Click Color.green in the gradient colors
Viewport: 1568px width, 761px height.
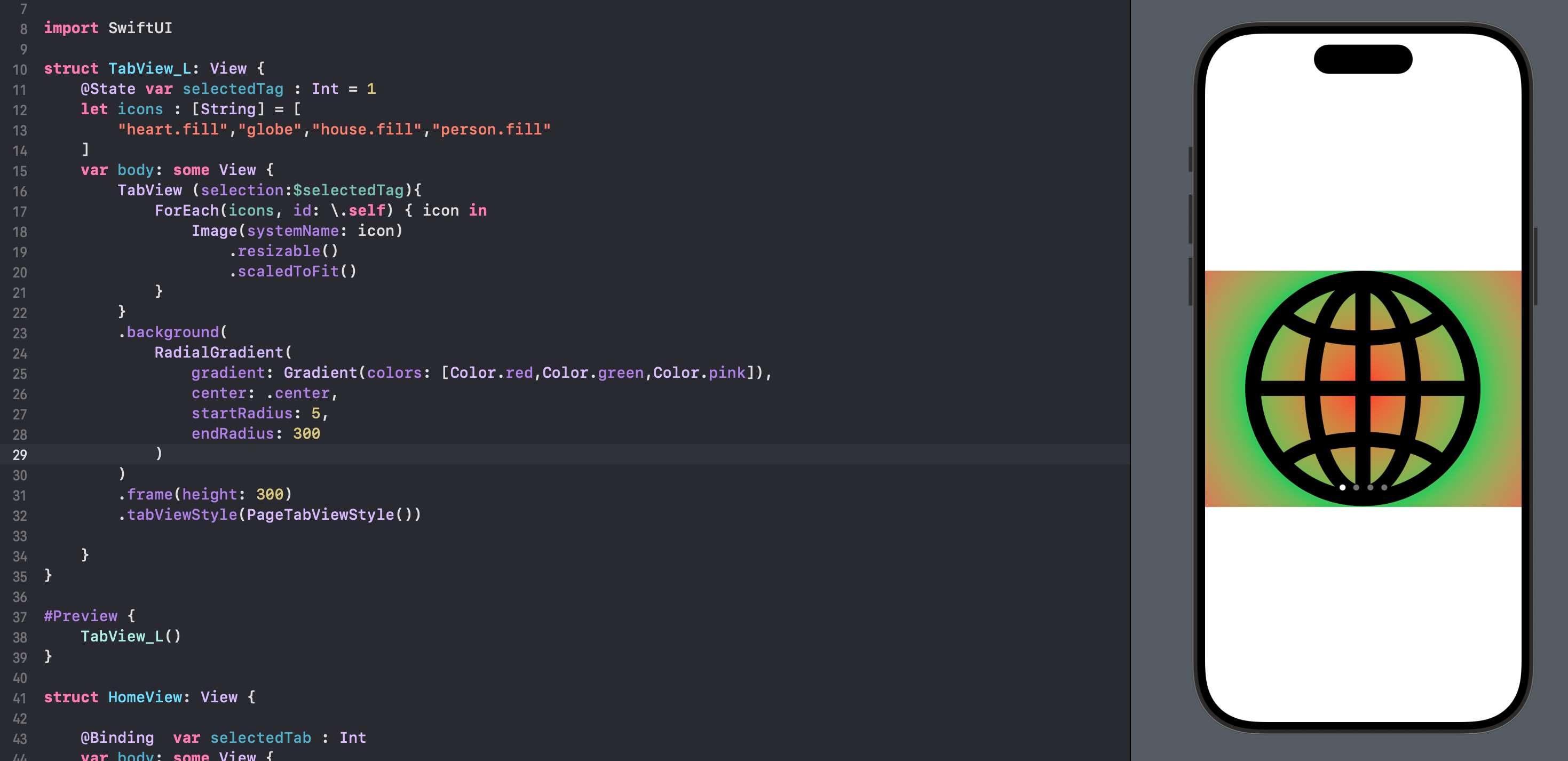pyautogui.click(x=593, y=372)
